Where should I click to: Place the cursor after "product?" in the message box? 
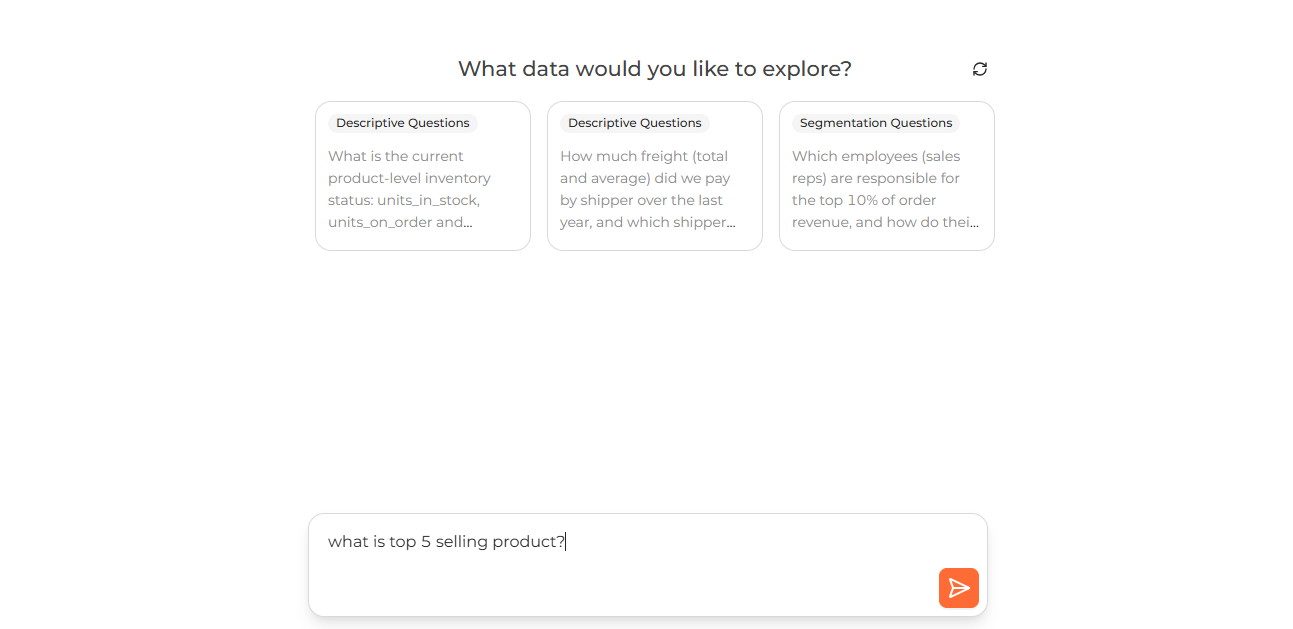click(566, 542)
